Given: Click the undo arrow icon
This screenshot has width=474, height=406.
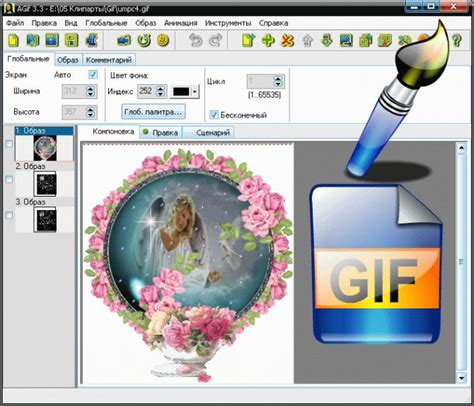Looking at the screenshot, I should tap(196, 40).
